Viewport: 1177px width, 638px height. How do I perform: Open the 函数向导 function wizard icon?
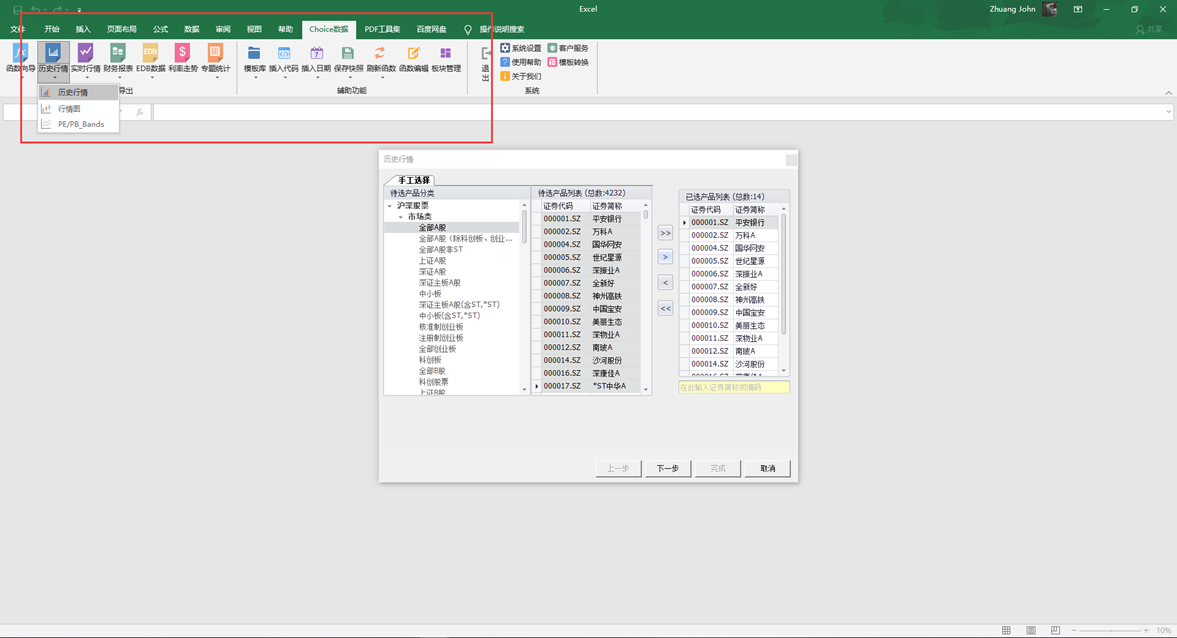click(20, 53)
